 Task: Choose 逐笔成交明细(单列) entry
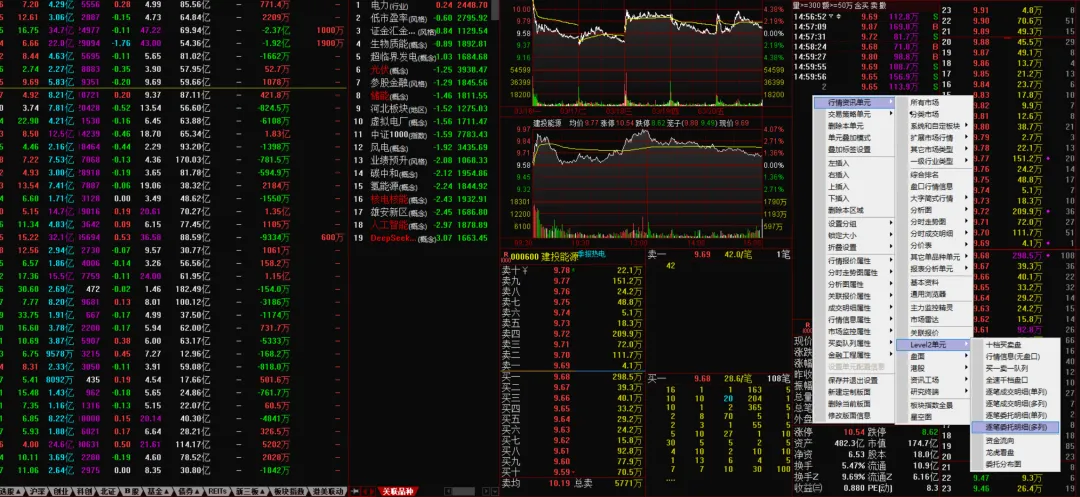coord(1015,392)
